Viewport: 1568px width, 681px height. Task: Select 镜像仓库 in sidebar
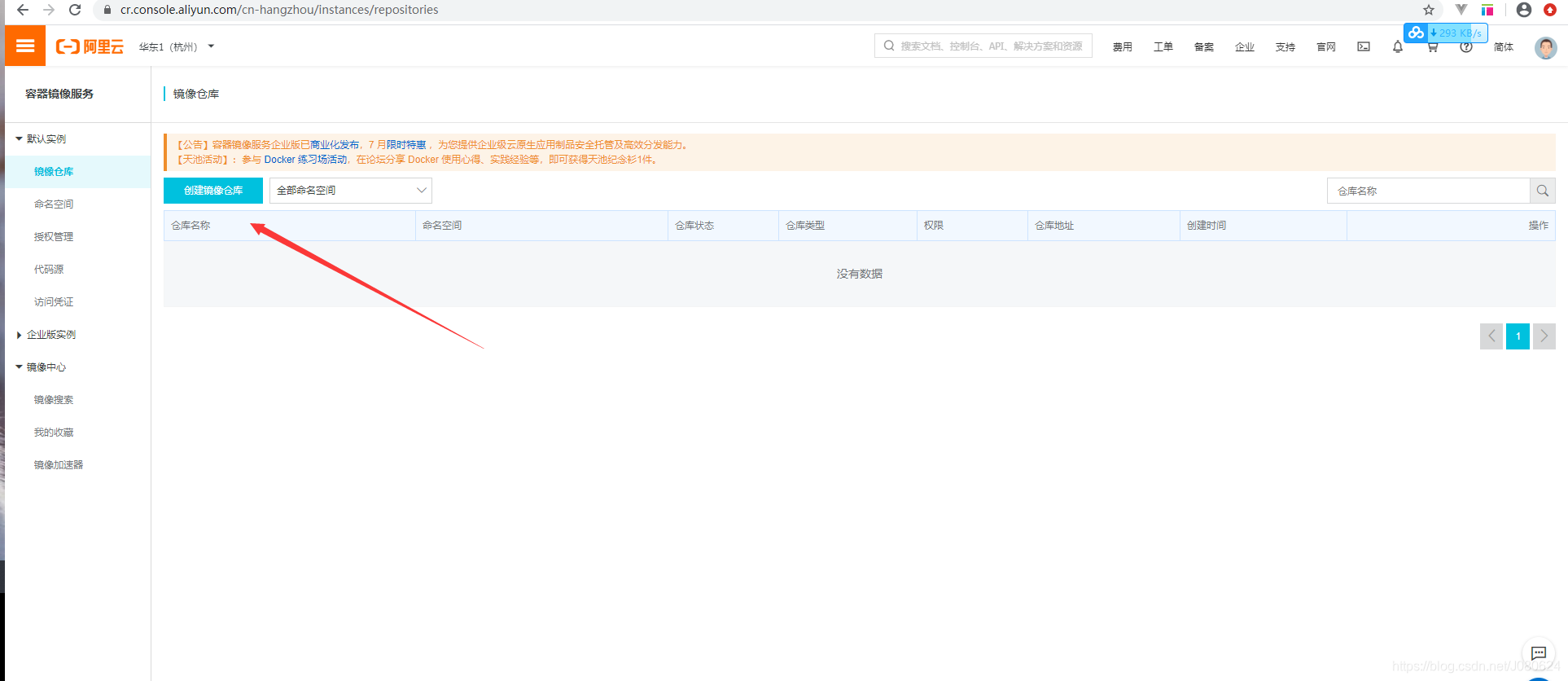pos(54,171)
